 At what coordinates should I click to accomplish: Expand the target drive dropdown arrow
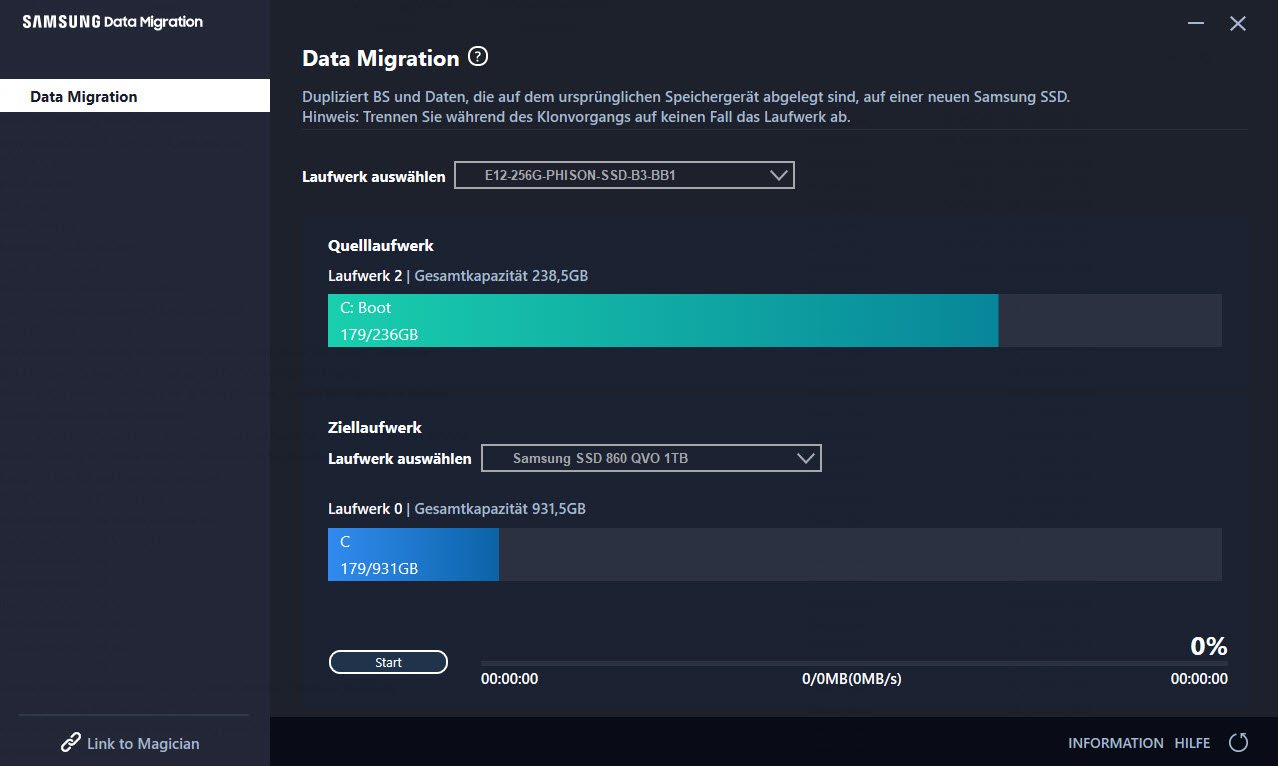tap(806, 458)
